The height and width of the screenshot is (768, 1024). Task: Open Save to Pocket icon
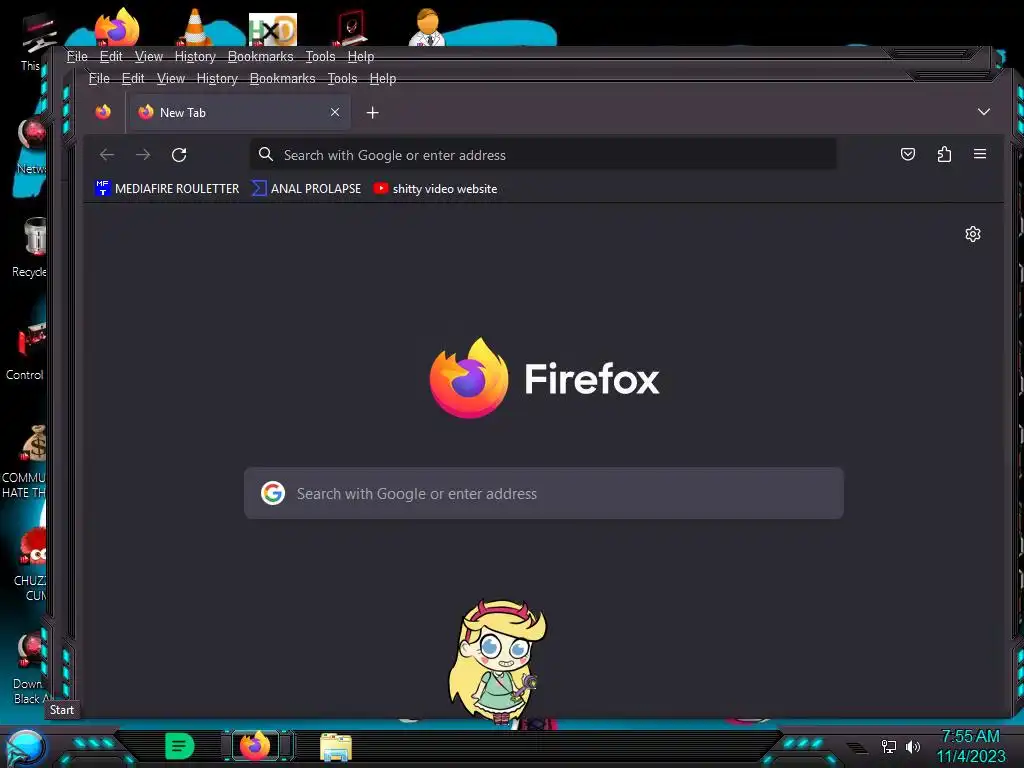(x=908, y=154)
